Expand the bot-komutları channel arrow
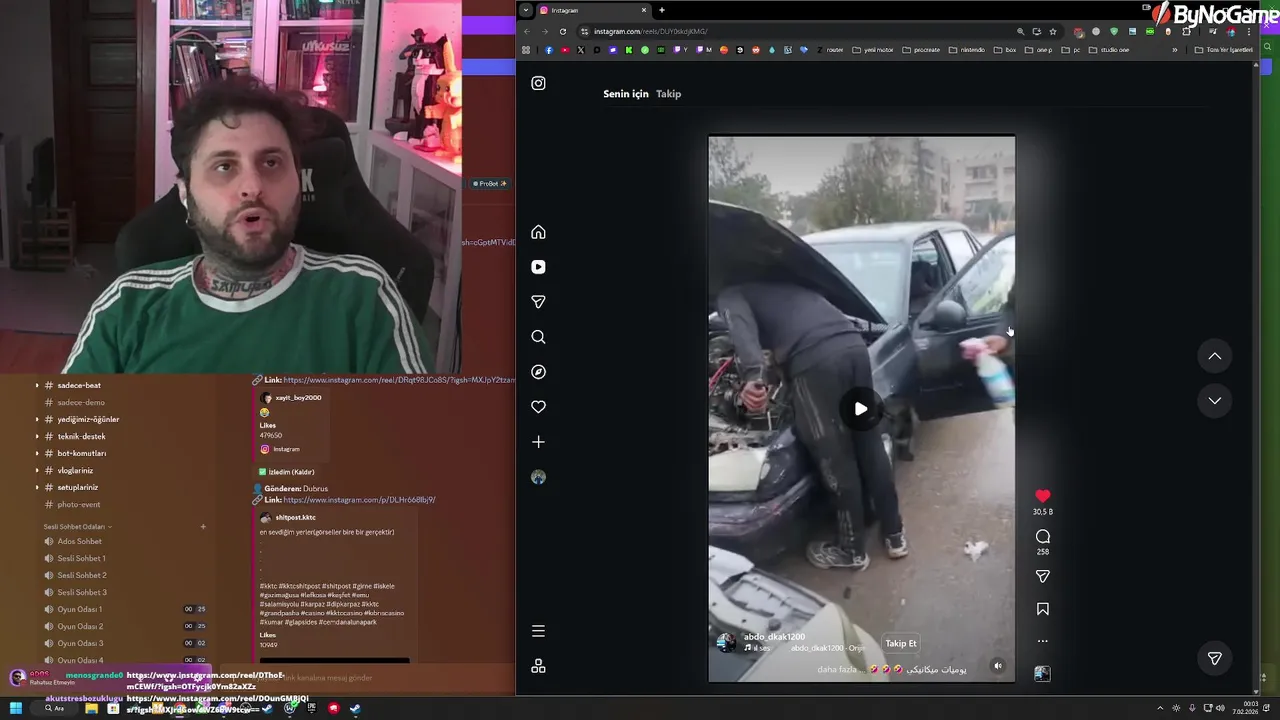This screenshot has width=1280, height=720. (37, 453)
